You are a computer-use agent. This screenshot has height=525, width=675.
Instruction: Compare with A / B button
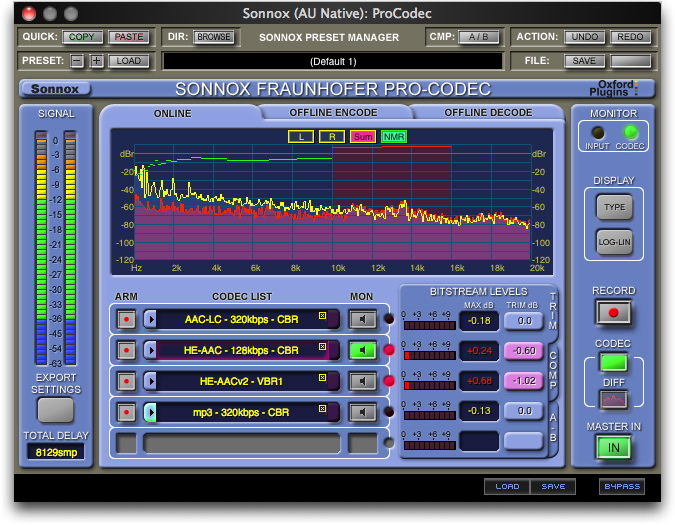click(x=478, y=37)
